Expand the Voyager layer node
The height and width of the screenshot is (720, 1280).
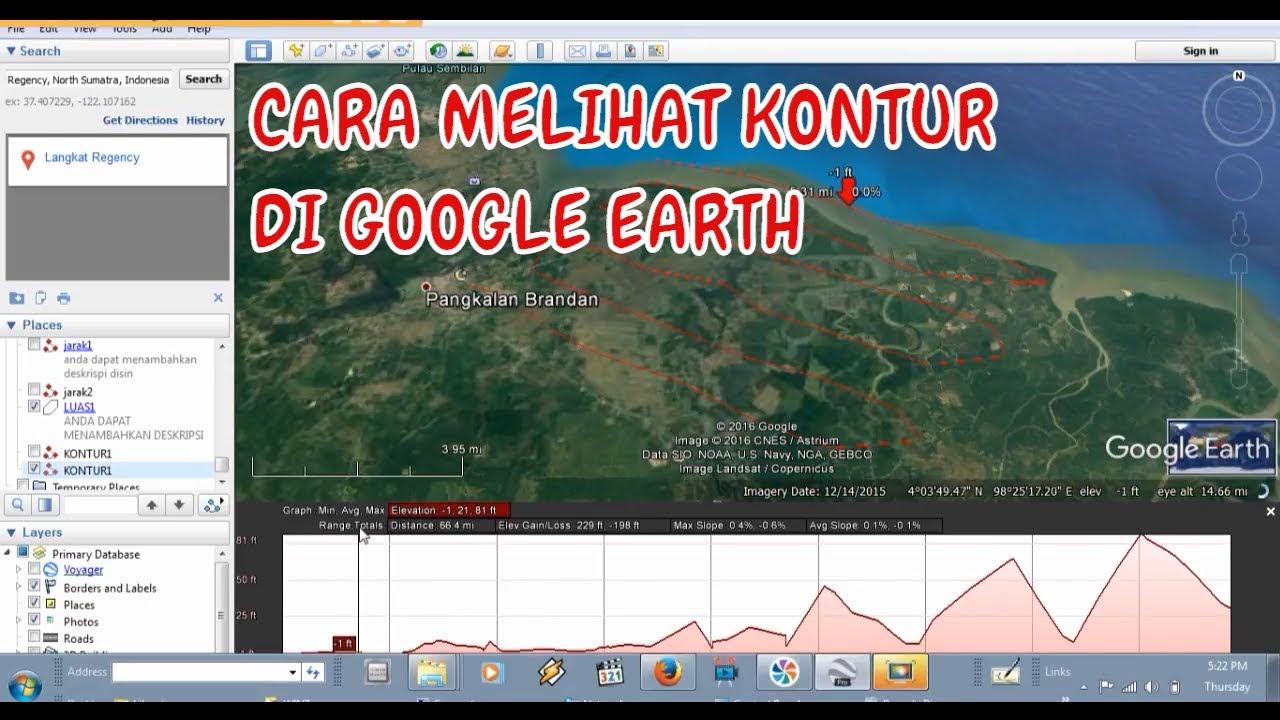pyautogui.click(x=18, y=569)
